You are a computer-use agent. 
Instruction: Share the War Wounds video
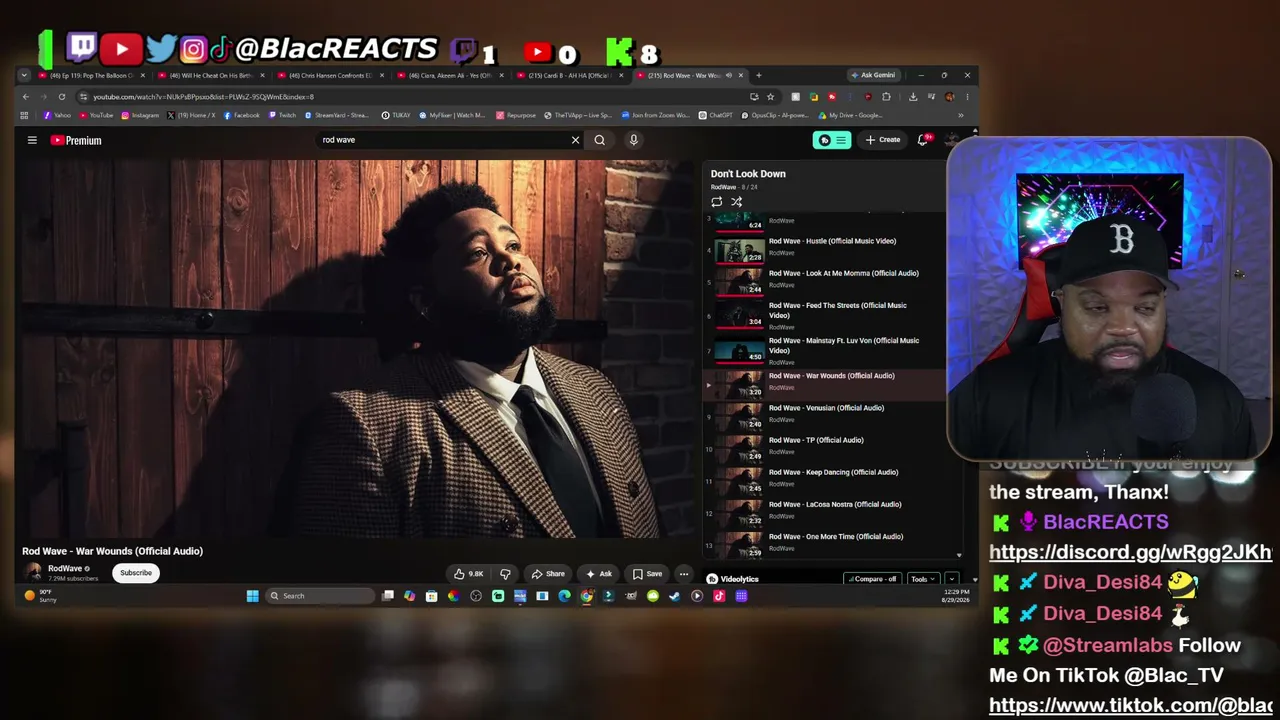click(548, 574)
